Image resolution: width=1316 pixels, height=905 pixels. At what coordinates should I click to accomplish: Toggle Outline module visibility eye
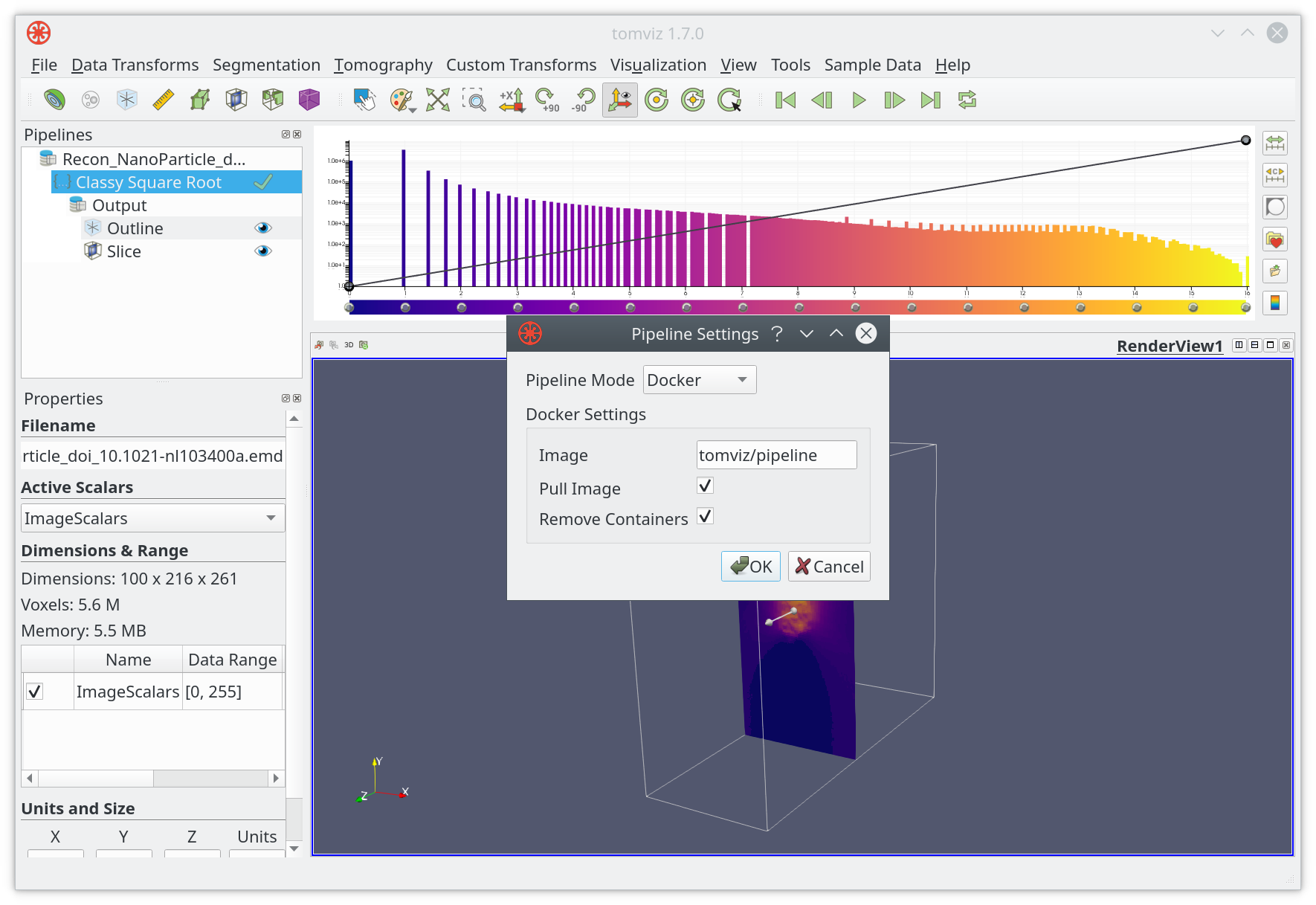[262, 228]
